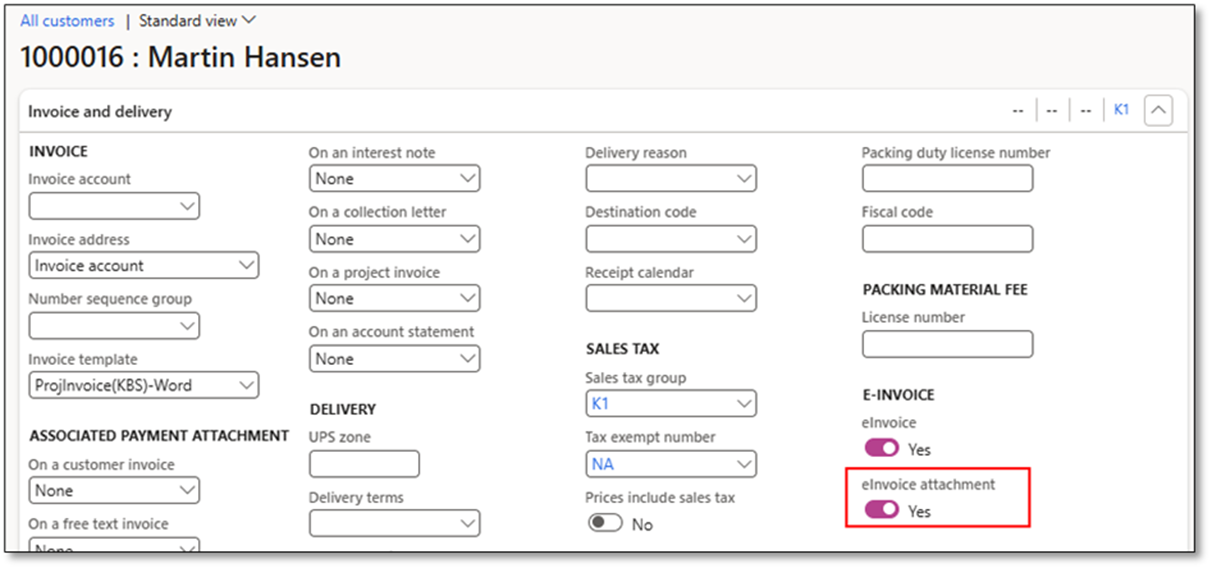
Task: Collapse the Invoice and delivery section
Action: (1158, 111)
